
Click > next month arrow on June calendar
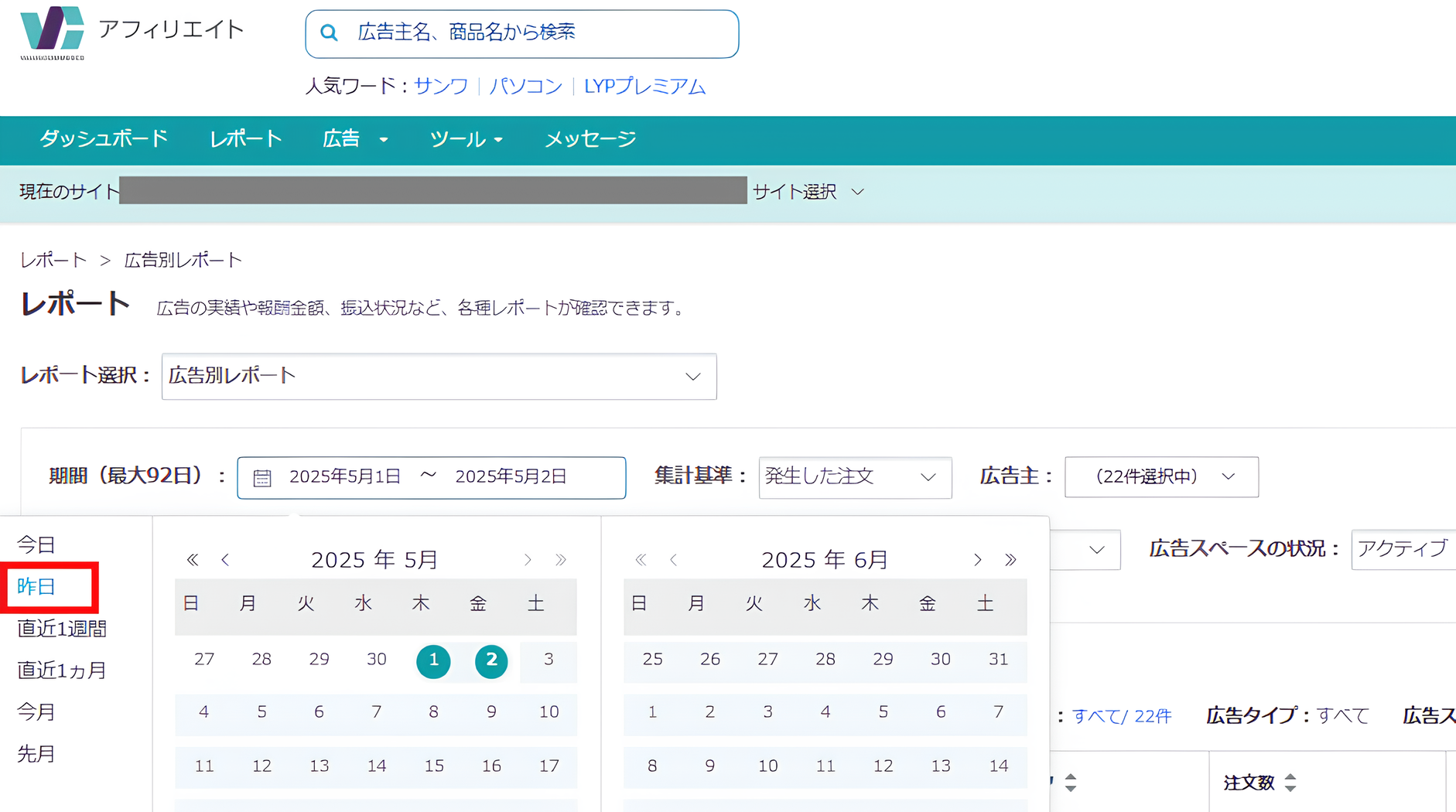tap(977, 559)
